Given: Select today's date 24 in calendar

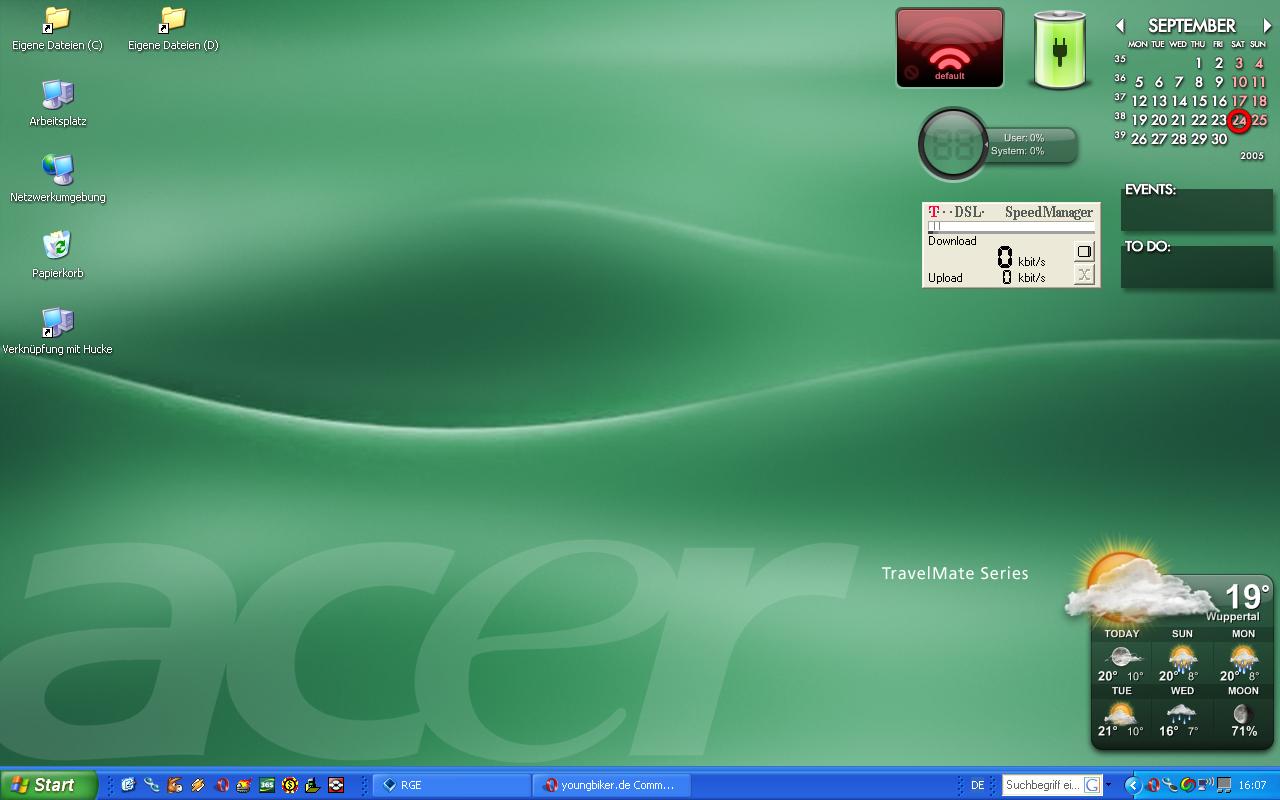Looking at the screenshot, I should point(1239,121).
